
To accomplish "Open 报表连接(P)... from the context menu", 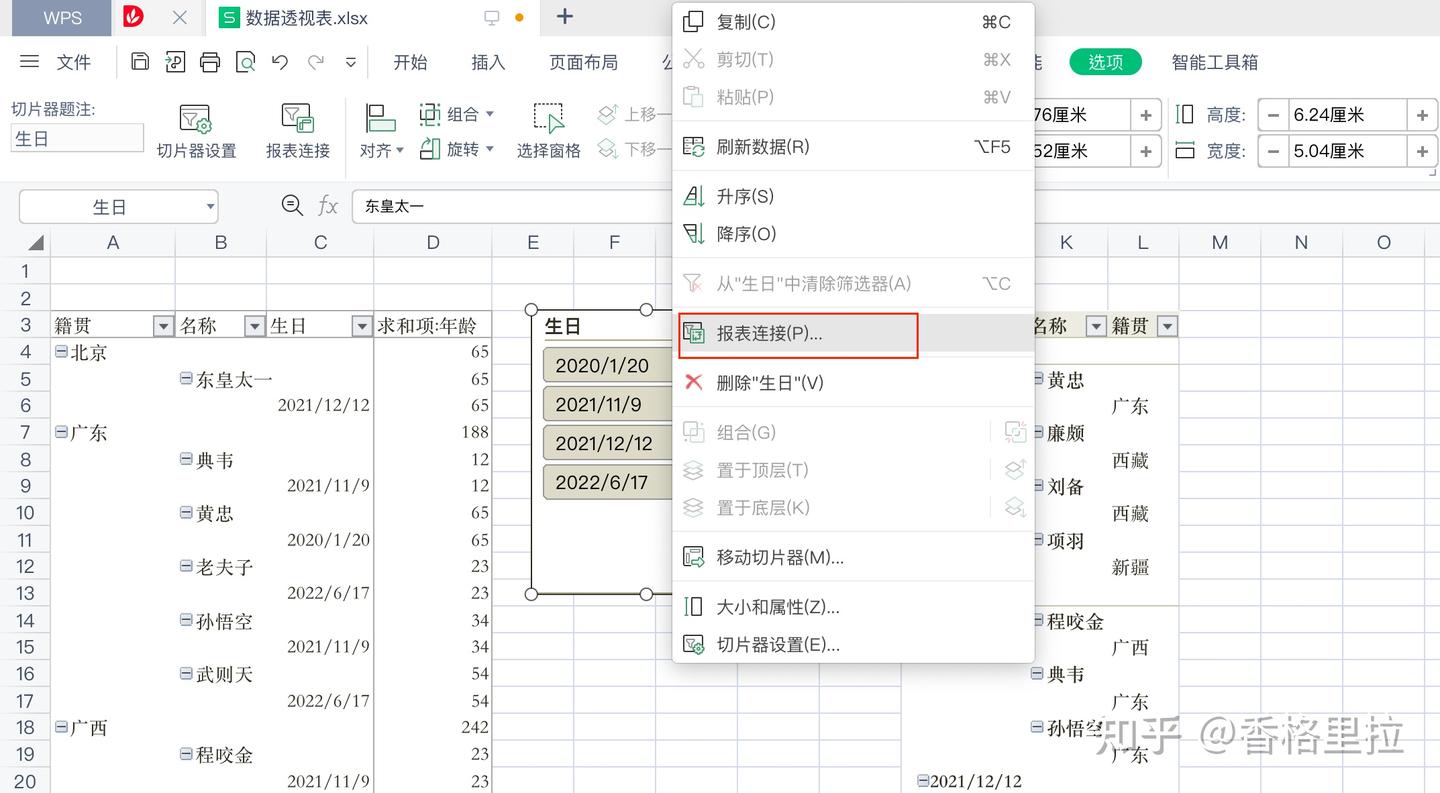I will pos(853,334).
